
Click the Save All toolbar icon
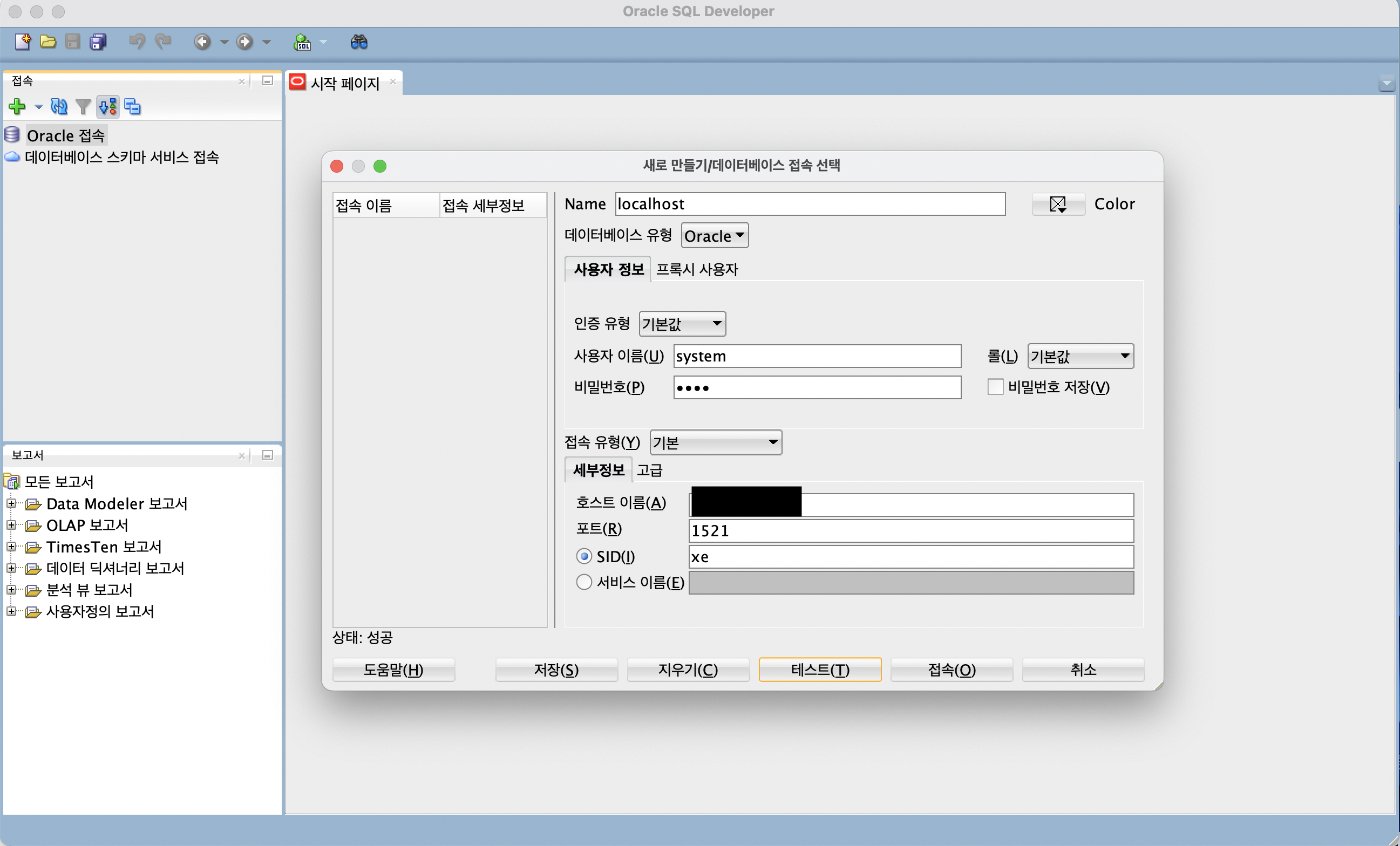[x=98, y=42]
